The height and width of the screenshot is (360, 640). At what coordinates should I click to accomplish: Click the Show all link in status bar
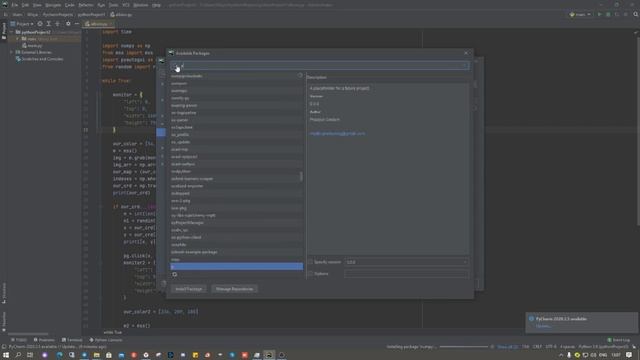(x=507, y=347)
